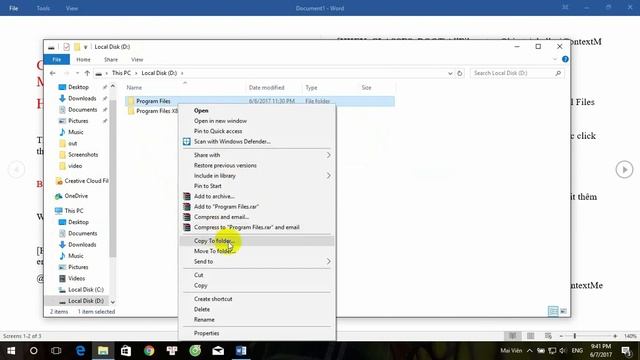Choose Restore previous versions
The height and width of the screenshot is (360, 640).
257,165
